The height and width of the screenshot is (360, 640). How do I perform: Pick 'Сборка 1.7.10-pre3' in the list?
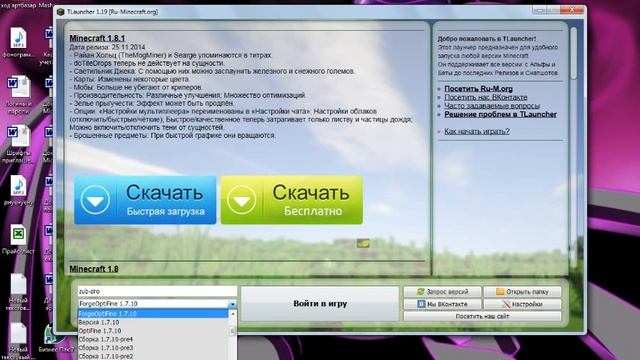tap(153, 348)
